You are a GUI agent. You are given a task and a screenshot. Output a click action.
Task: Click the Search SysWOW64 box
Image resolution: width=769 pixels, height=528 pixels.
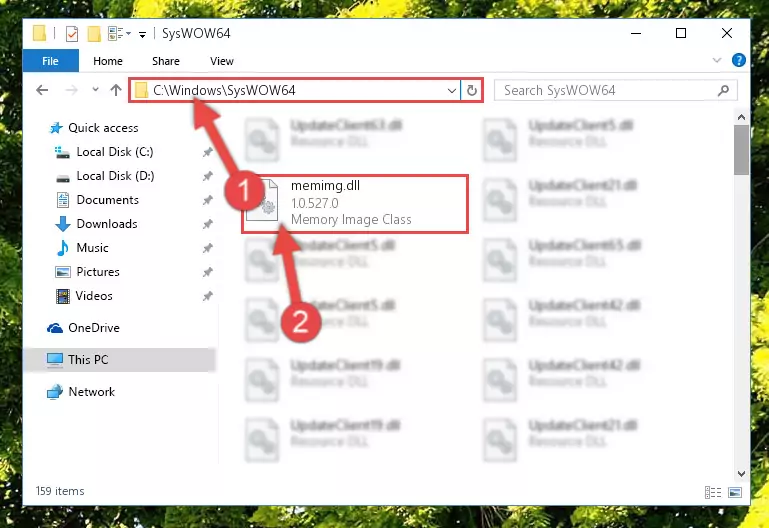pos(615,90)
